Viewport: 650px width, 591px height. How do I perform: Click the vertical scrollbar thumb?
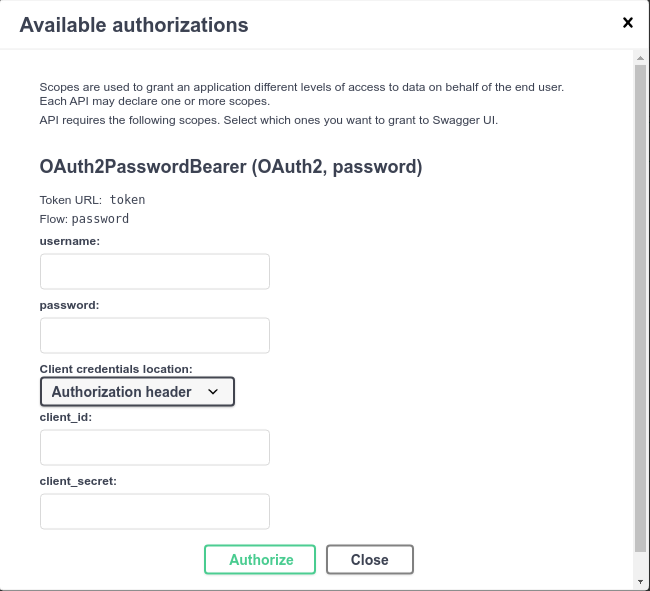click(x=640, y=310)
